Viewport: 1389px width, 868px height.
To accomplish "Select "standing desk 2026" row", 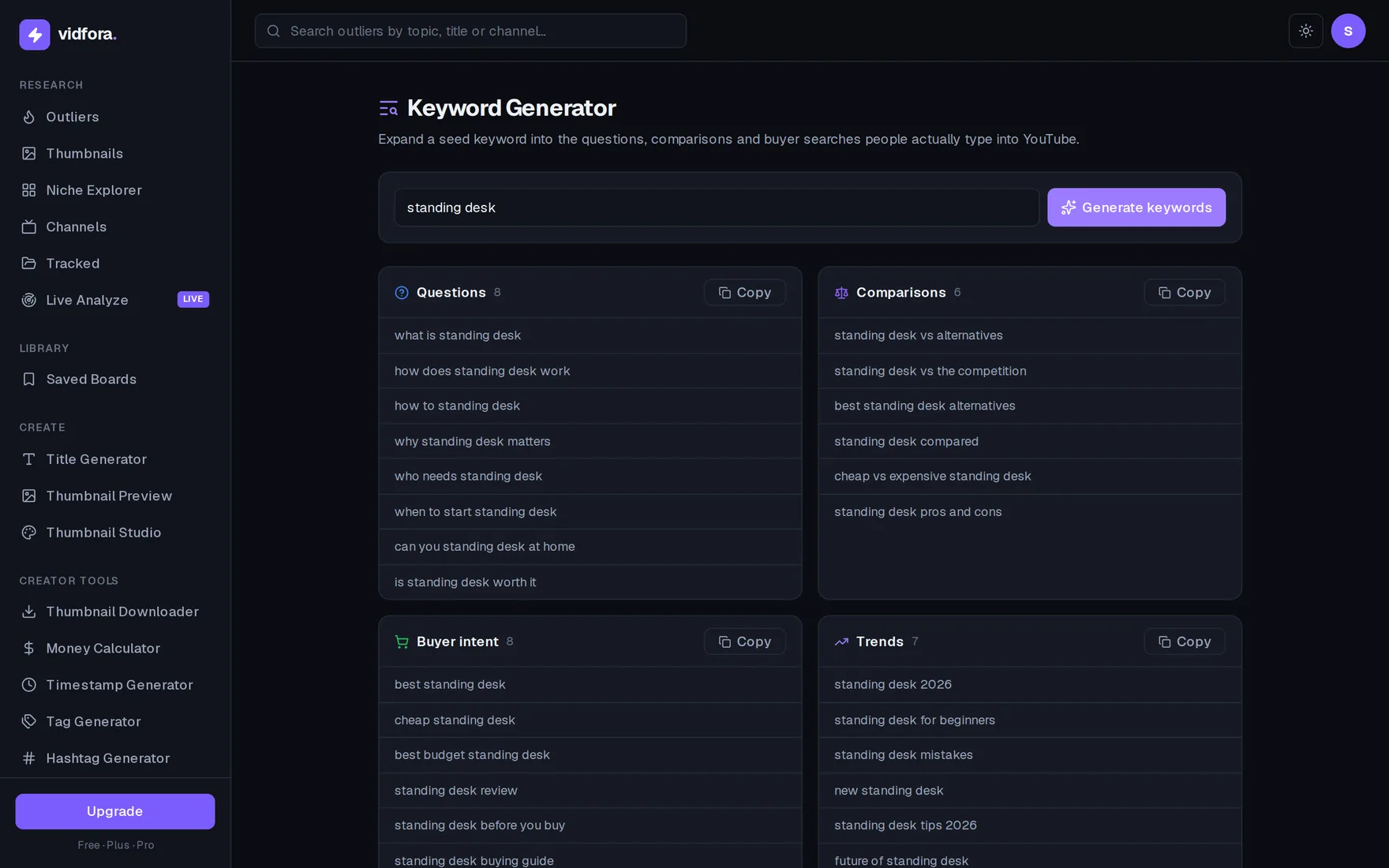I will (1030, 685).
